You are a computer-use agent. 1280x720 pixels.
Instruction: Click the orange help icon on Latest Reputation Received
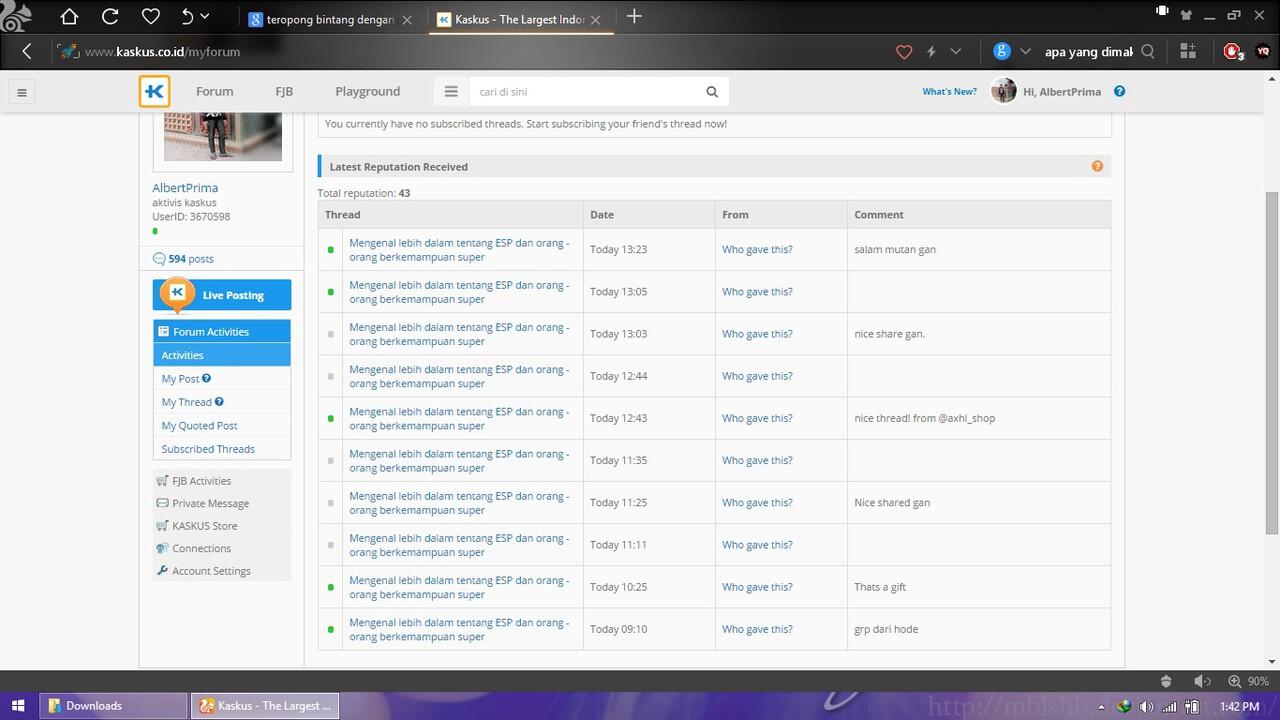click(x=1097, y=166)
